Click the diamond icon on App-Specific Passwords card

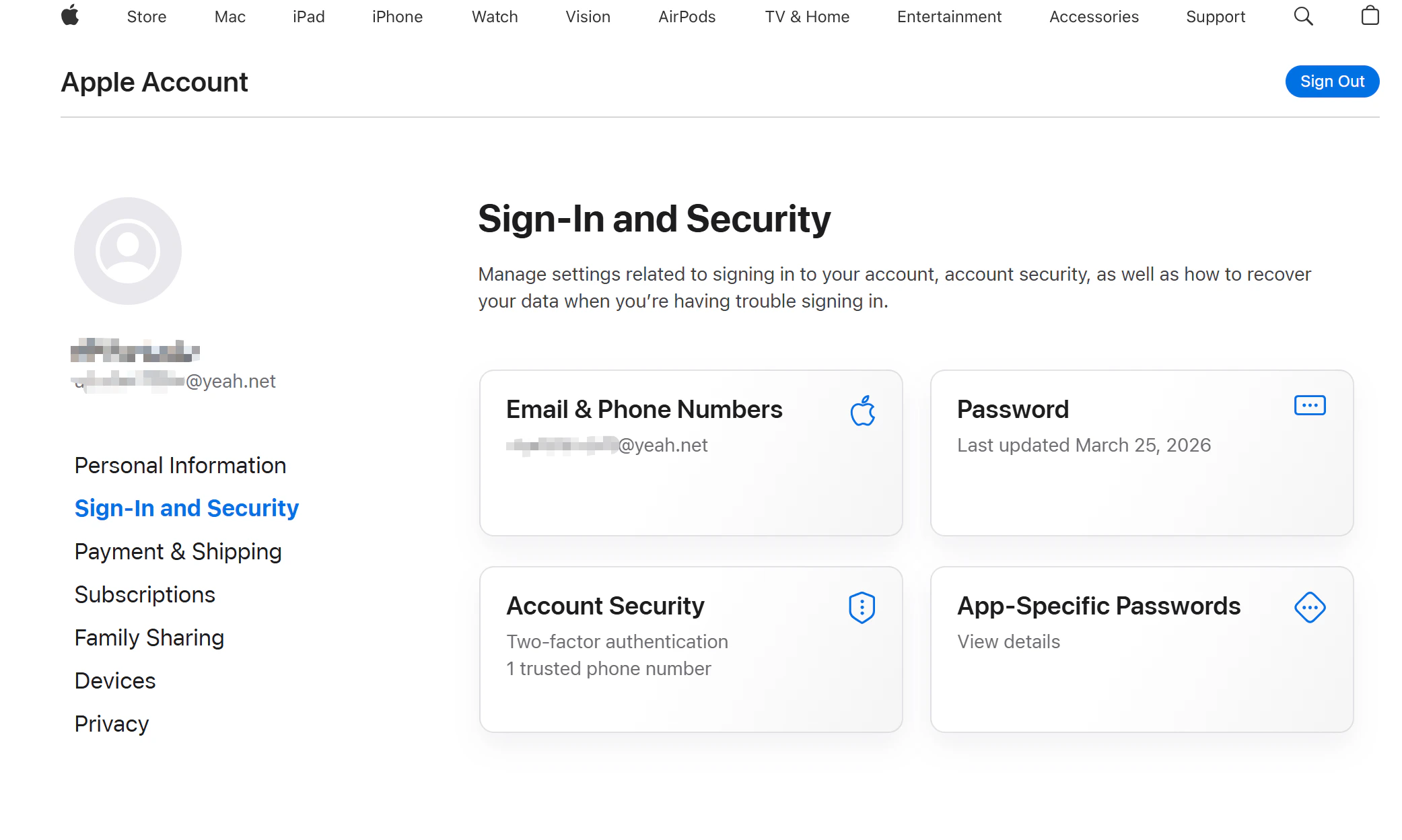(x=1309, y=607)
